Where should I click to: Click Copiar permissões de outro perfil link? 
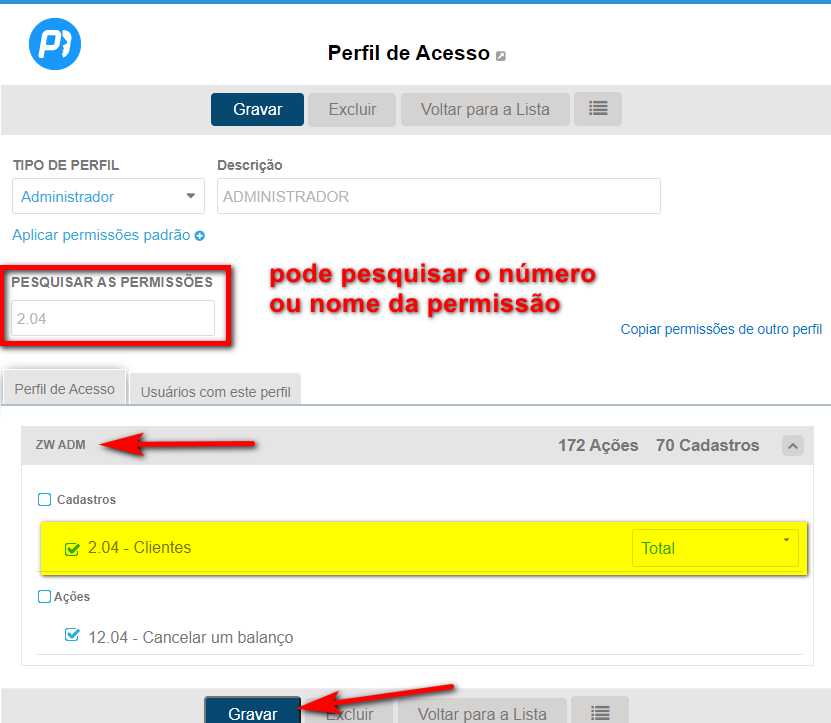point(721,329)
